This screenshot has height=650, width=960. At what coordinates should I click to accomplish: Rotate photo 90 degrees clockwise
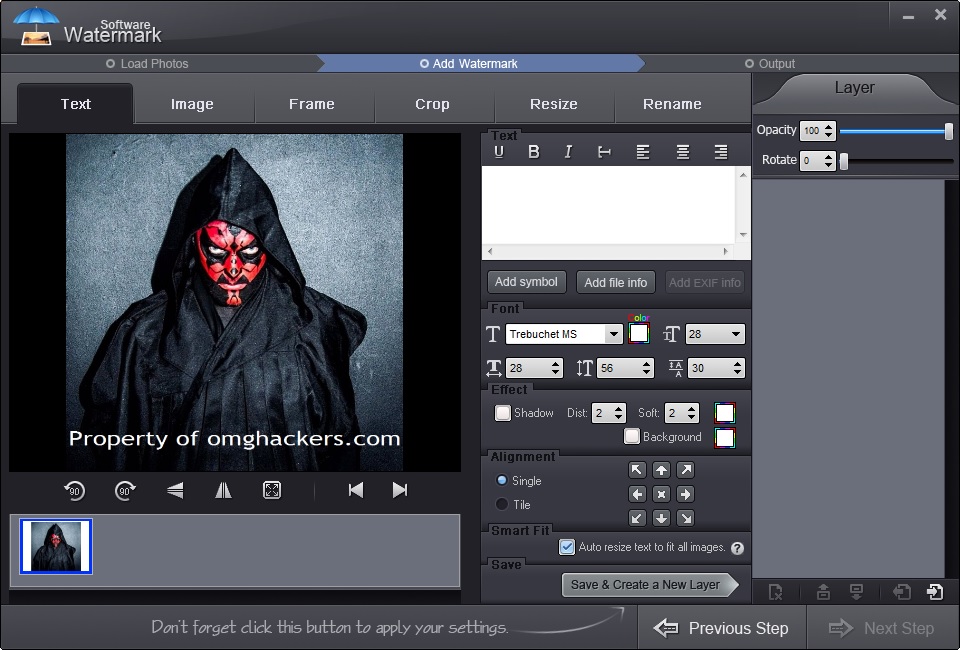point(126,490)
